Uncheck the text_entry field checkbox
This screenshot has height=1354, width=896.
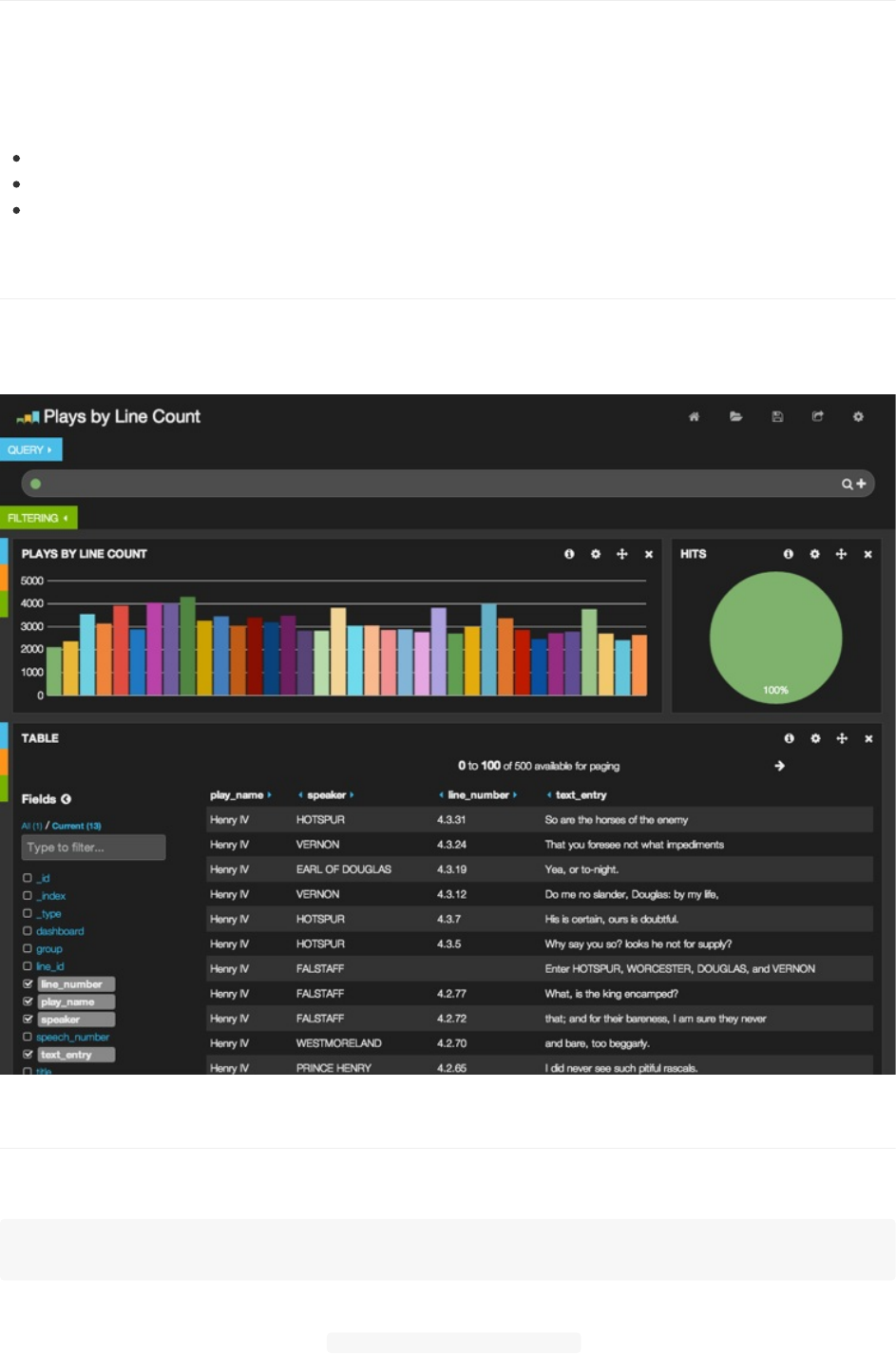point(28,1055)
